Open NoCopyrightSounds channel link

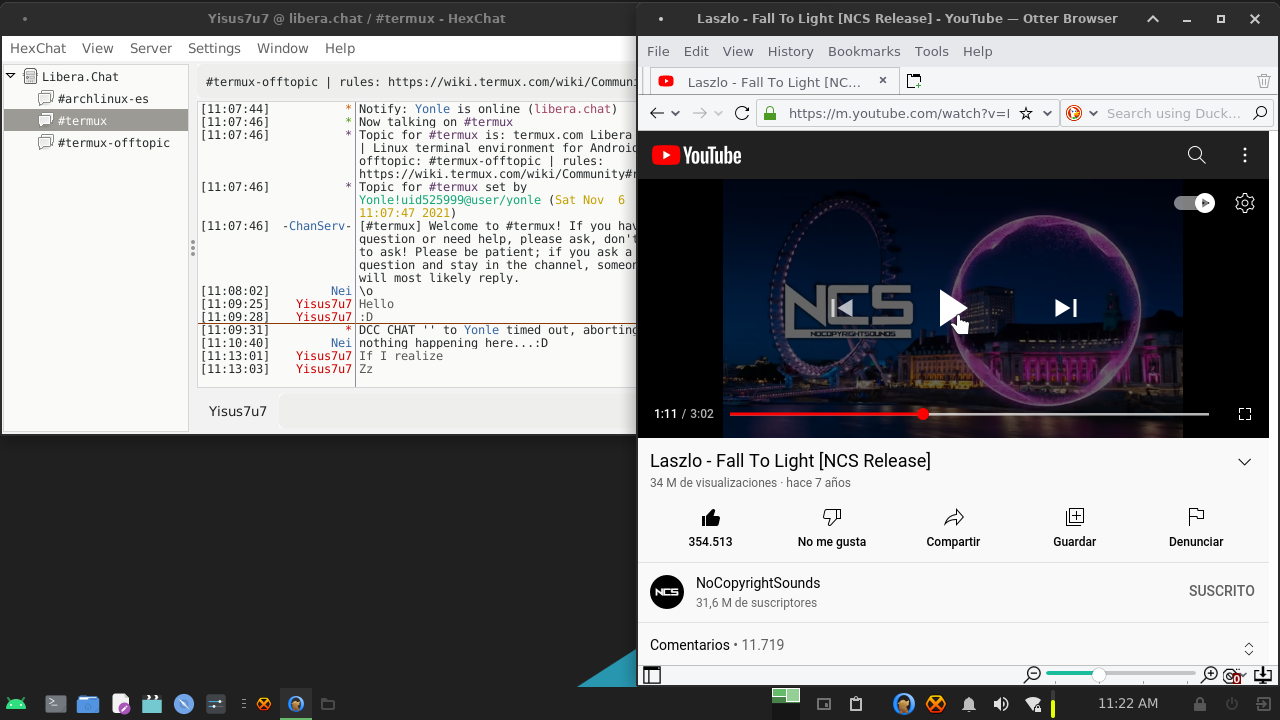pos(758,583)
